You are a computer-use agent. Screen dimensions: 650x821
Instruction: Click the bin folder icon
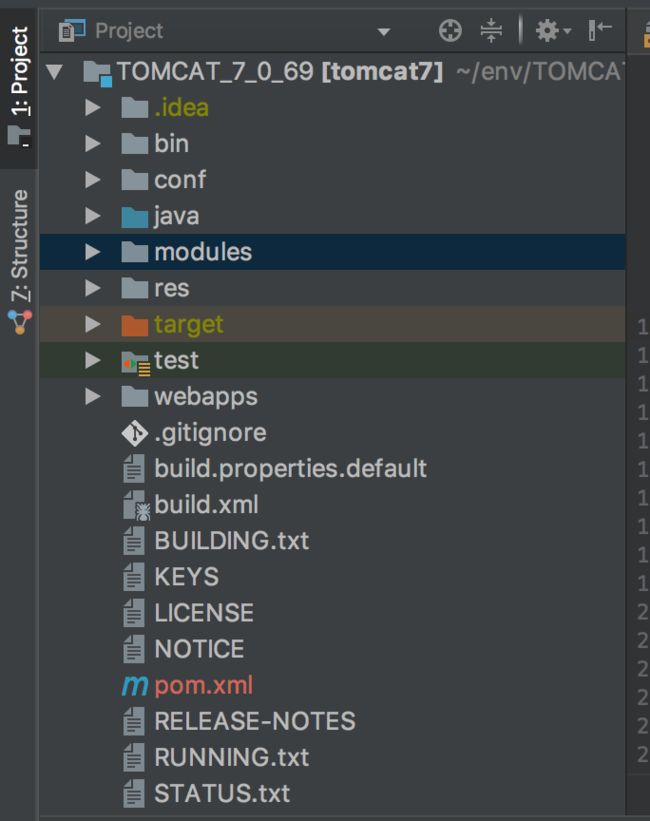[x=135, y=143]
